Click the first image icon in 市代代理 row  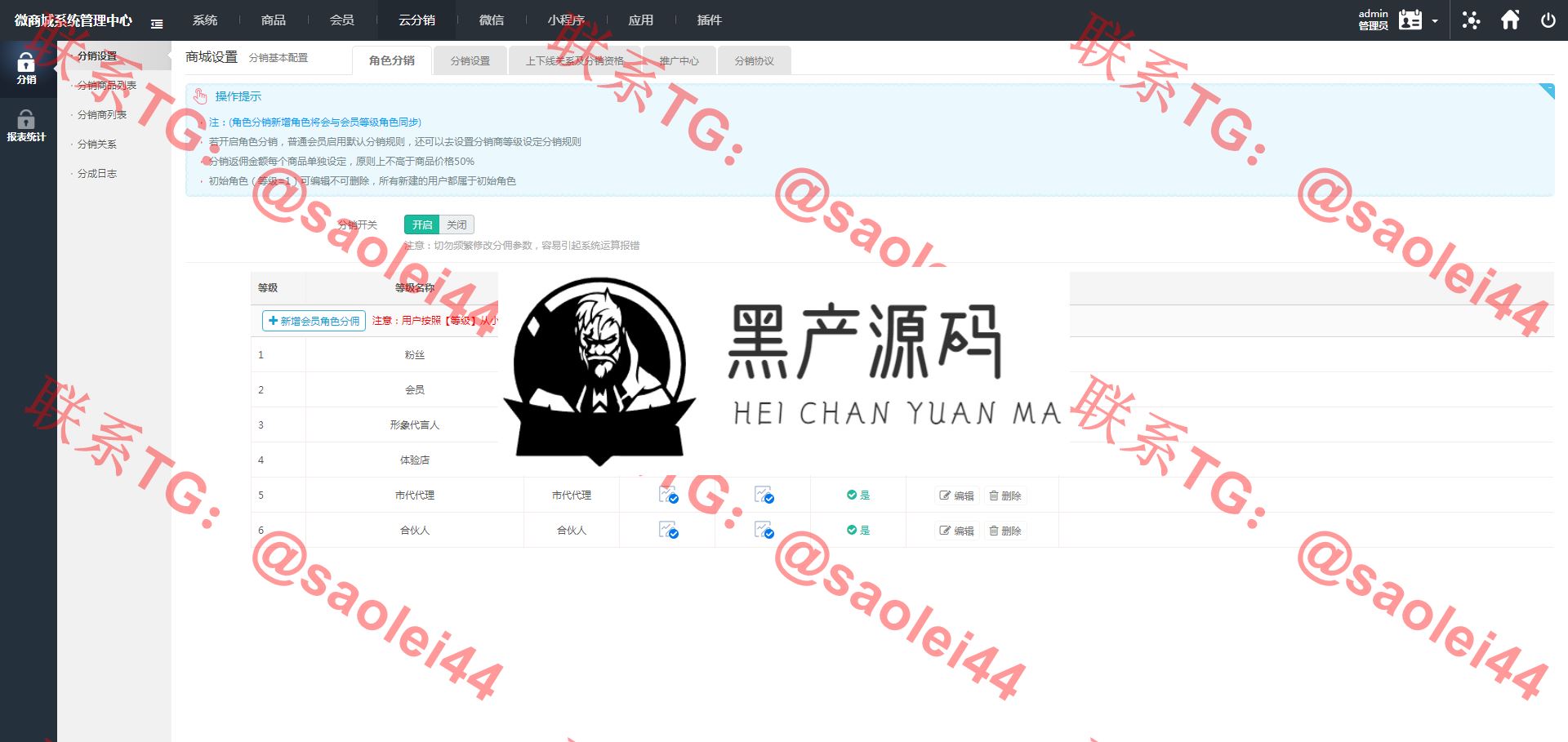tap(668, 495)
